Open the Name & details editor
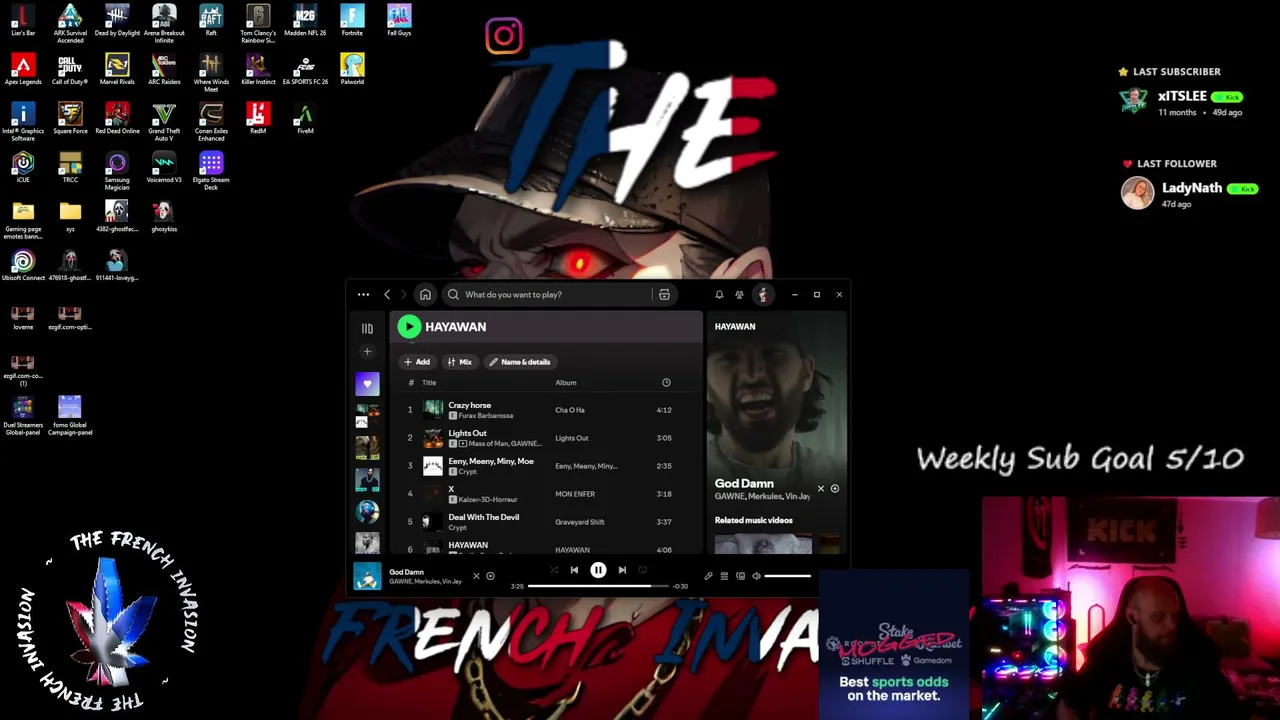The width and height of the screenshot is (1280, 720). [520, 362]
